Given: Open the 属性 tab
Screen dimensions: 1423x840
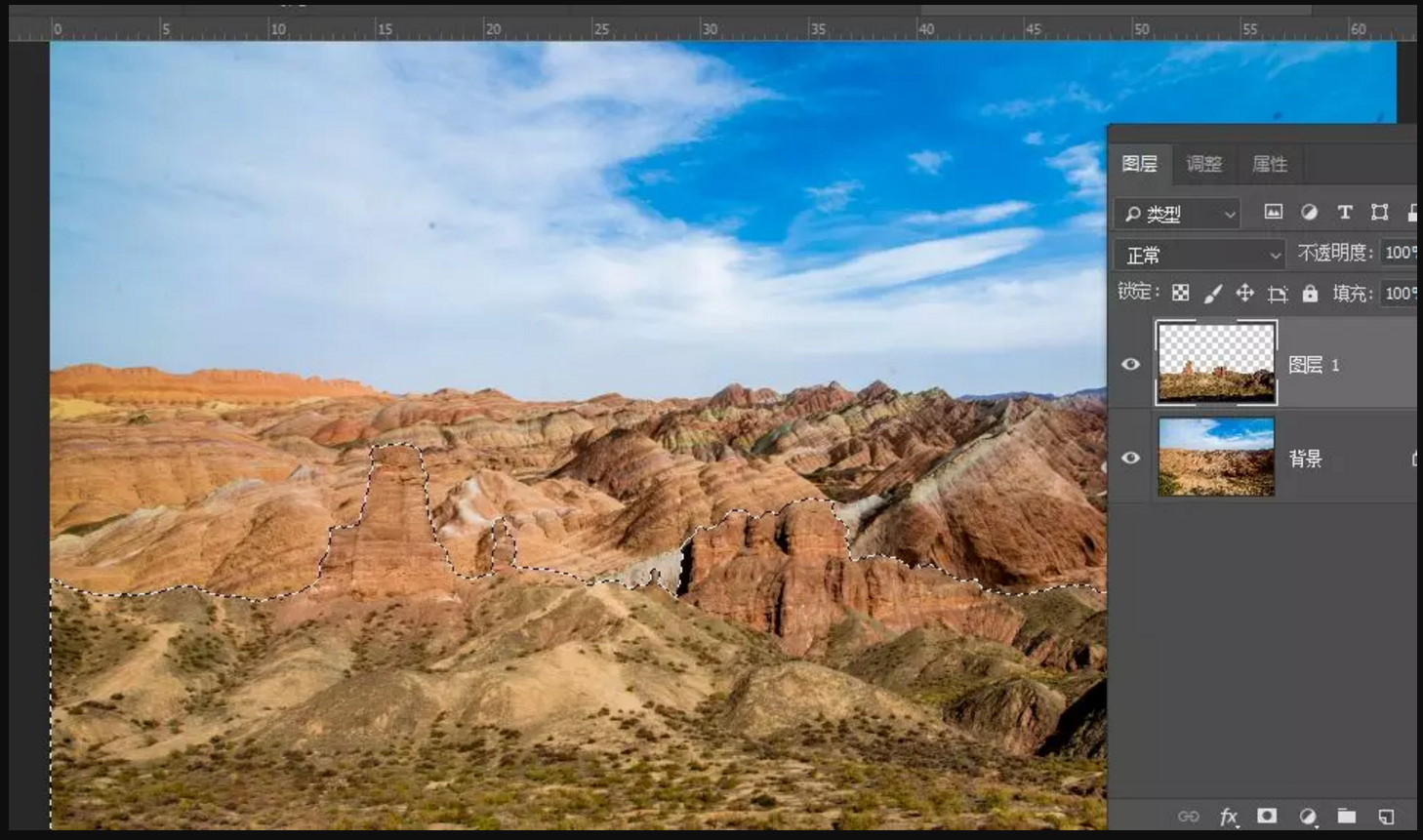Looking at the screenshot, I should pyautogui.click(x=1269, y=164).
